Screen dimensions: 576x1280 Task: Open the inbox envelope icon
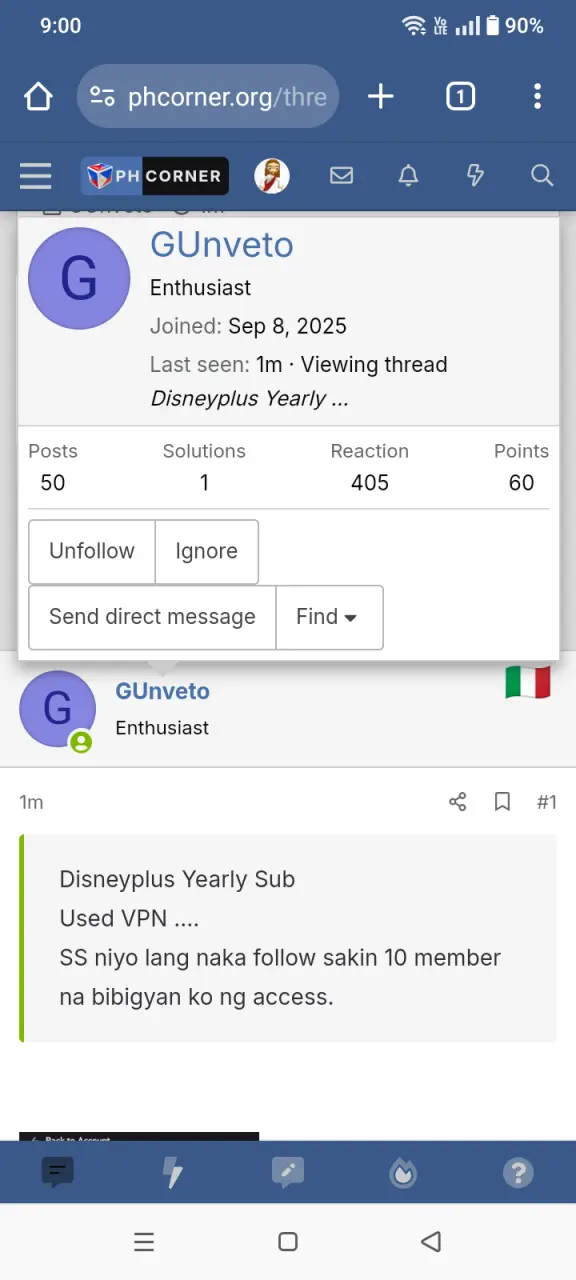[x=341, y=176]
